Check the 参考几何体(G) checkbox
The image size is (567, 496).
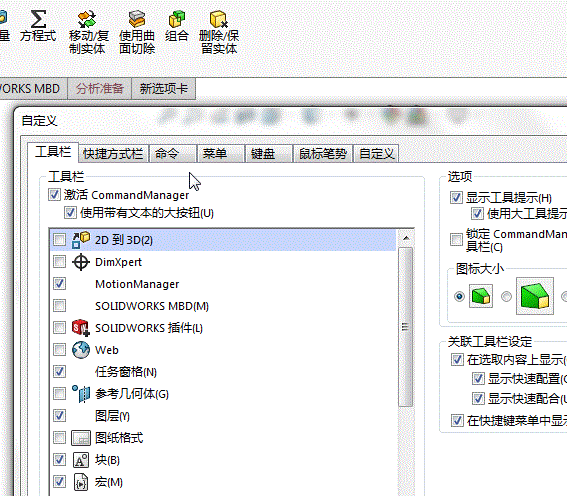pos(59,394)
